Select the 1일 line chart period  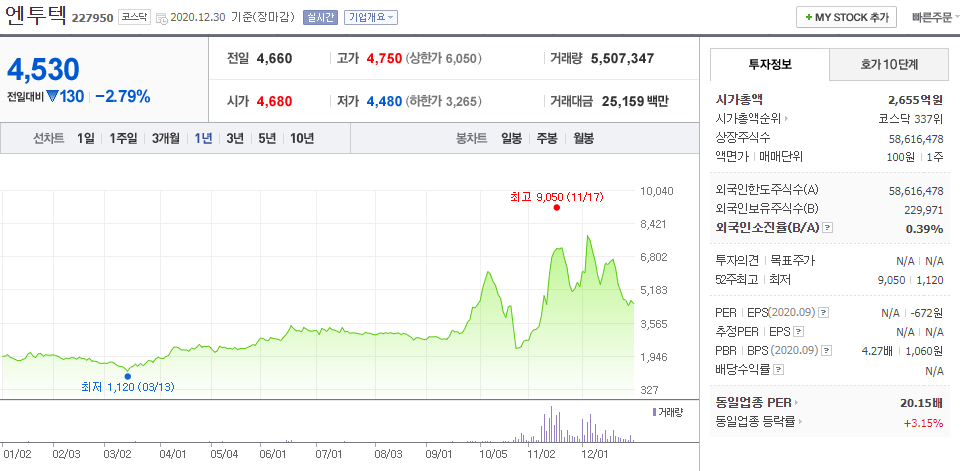[x=86, y=138]
